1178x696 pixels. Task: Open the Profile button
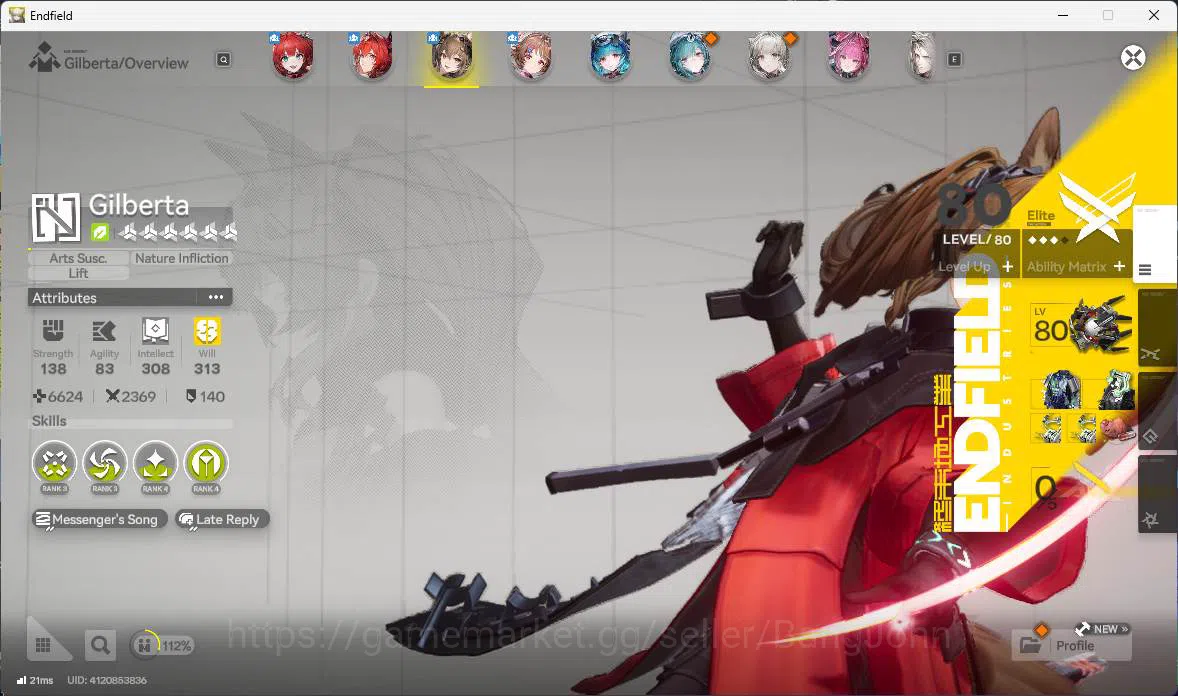coord(1071,645)
